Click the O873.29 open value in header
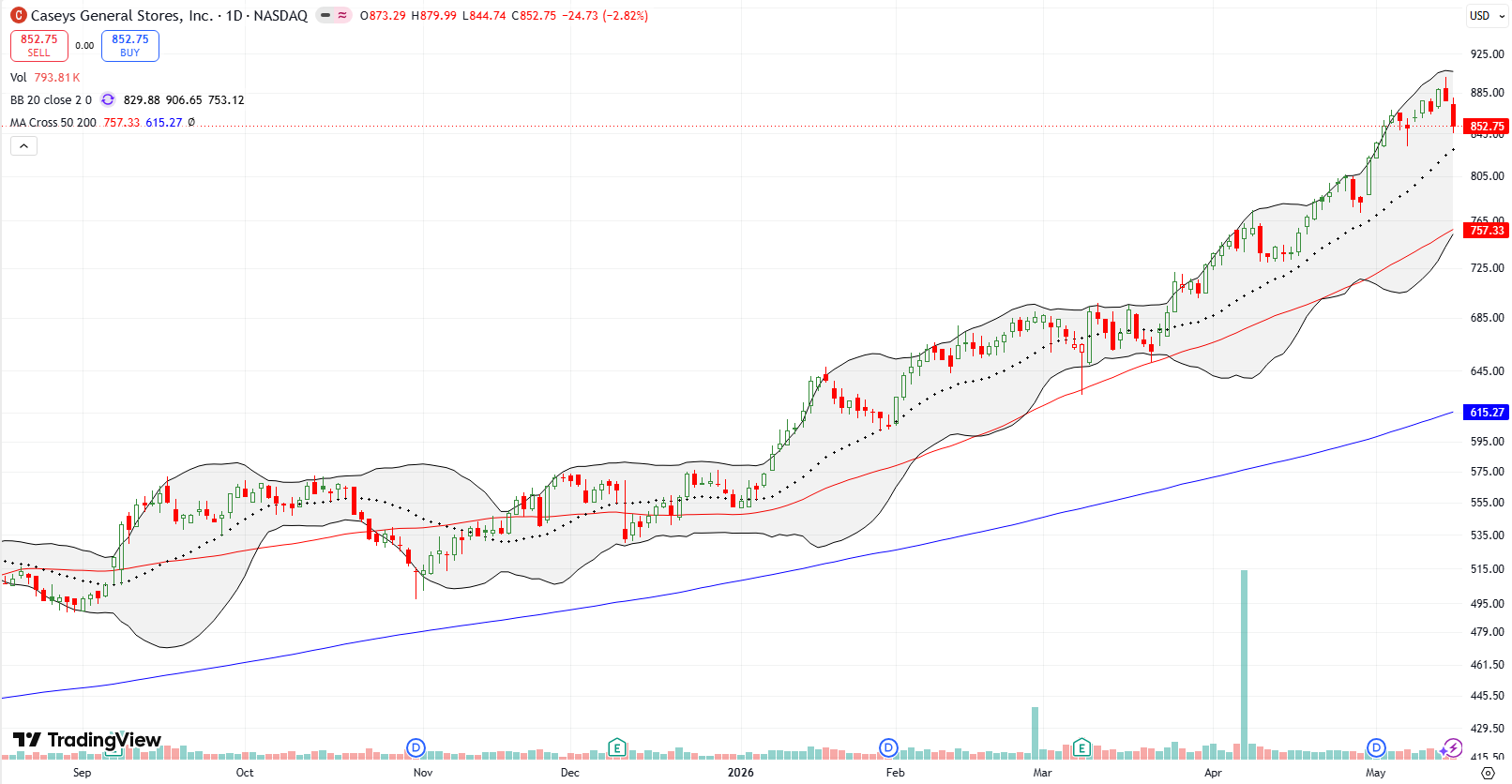 coord(383,16)
